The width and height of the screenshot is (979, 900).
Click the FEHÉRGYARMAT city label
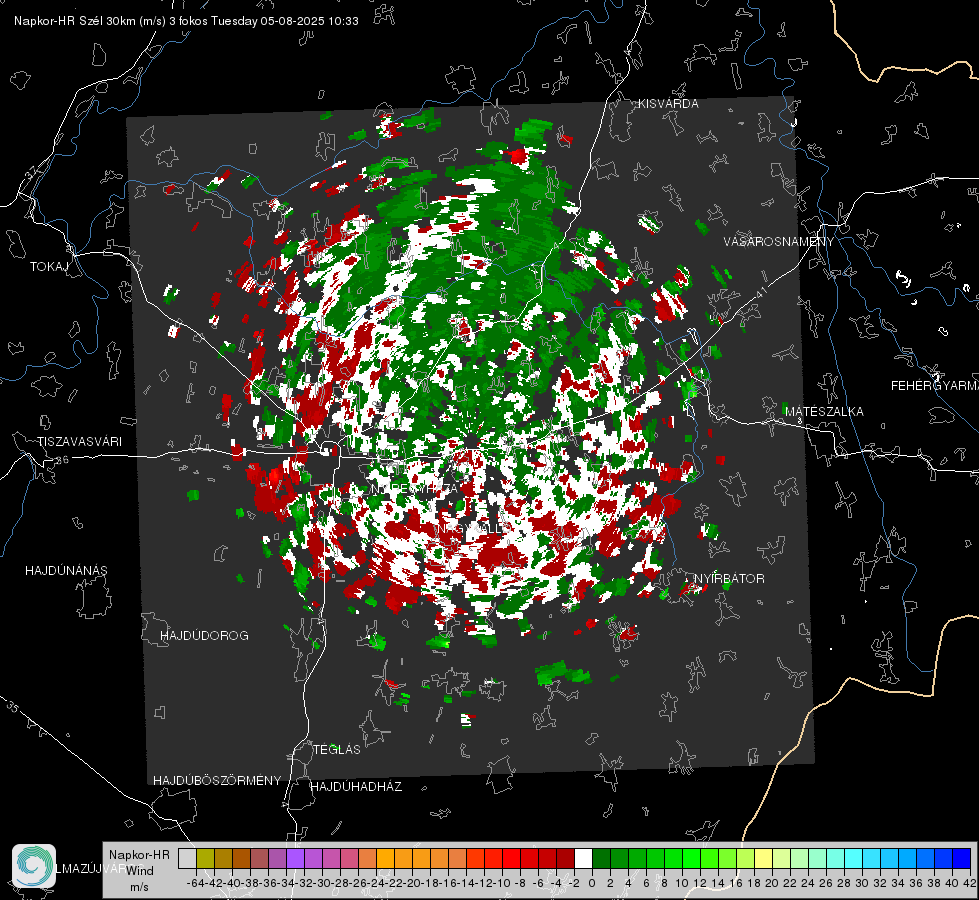click(935, 386)
